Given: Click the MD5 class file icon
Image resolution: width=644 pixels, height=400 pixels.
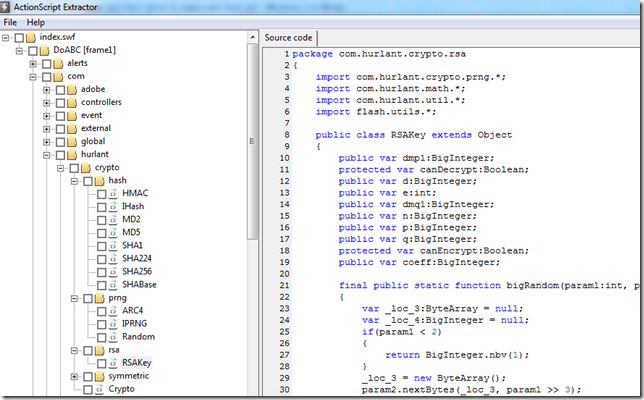Looking at the screenshot, I should coord(113,233).
